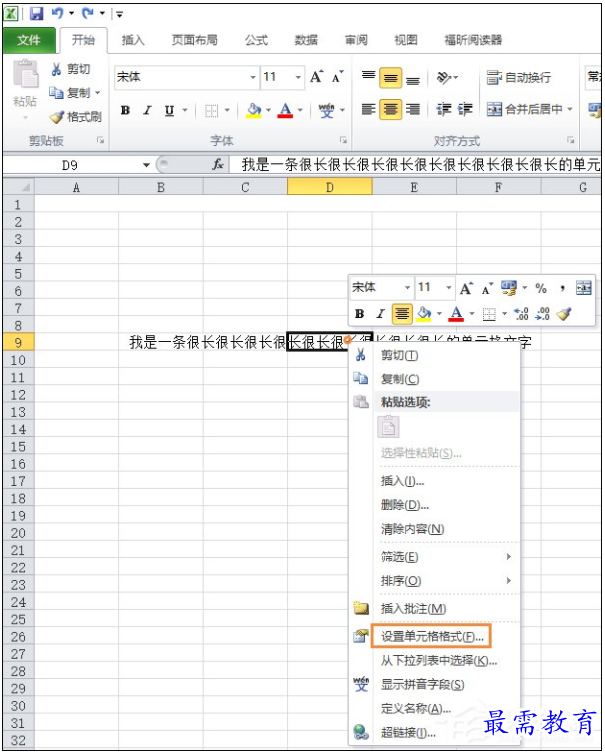This screenshot has width=605, height=754.
Task: Decrease font size in mini toolbar
Action: tap(487, 288)
